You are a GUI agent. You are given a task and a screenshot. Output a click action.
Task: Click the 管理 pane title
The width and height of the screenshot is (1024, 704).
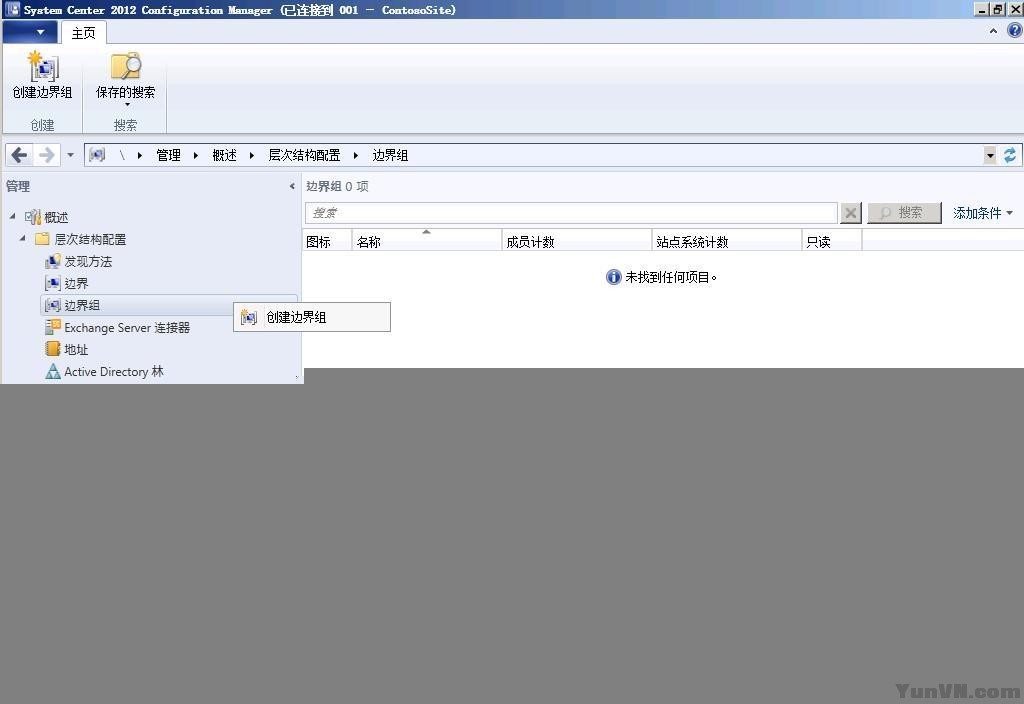[x=18, y=186]
